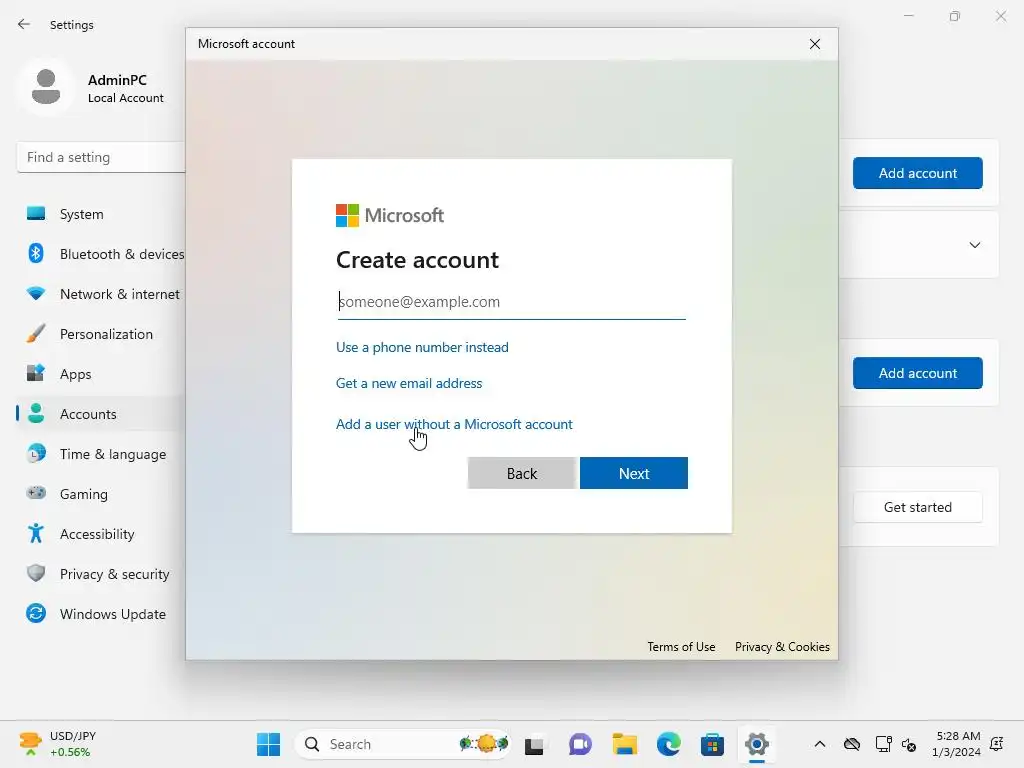The image size is (1024, 768).
Task: Click the Settings gear taskbar icon
Action: click(x=756, y=744)
